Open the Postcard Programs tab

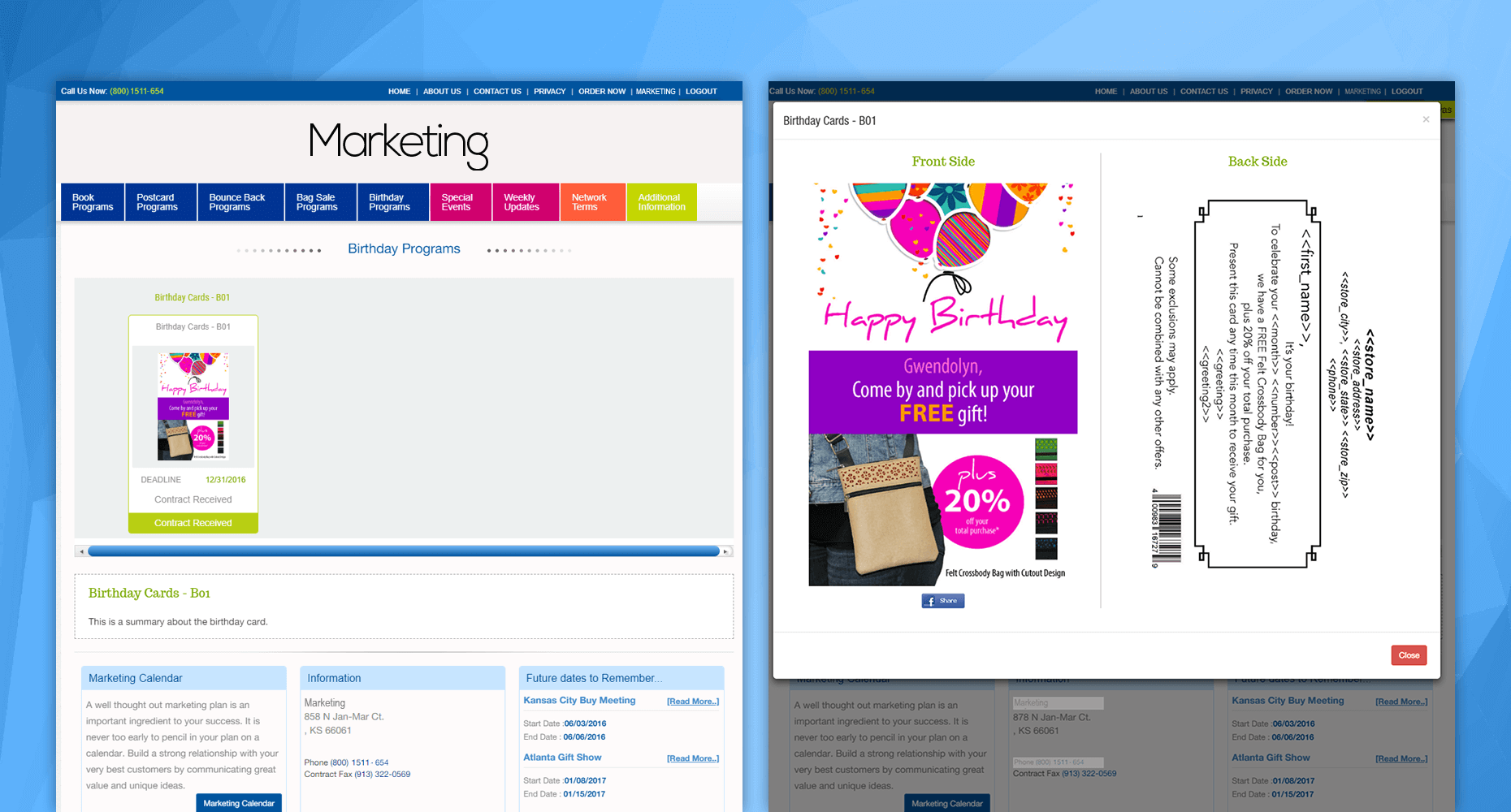pyautogui.click(x=161, y=202)
